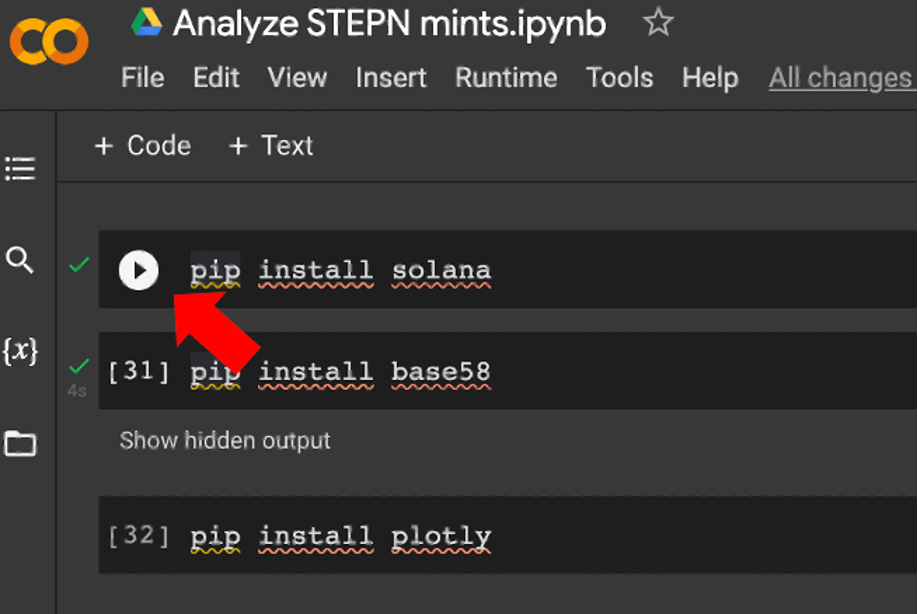Click the [31] execution count to run cell
Screen dimensions: 918x614
[139, 371]
